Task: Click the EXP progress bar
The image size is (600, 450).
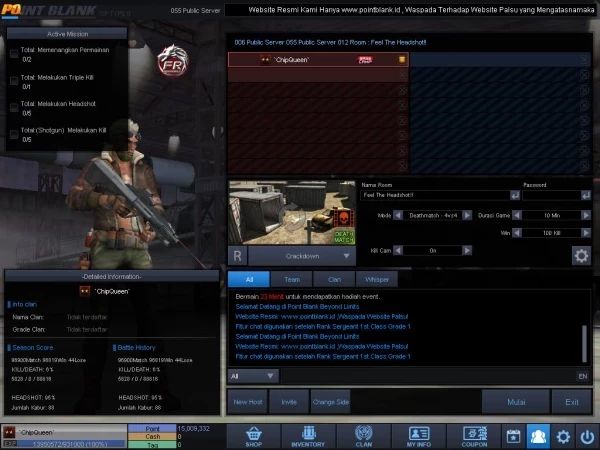Action: point(72,444)
